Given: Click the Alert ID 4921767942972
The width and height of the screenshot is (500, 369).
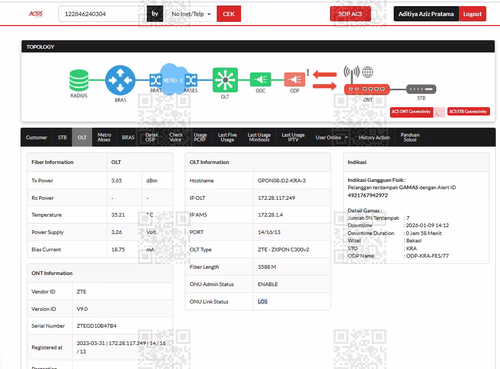Looking at the screenshot, I should (x=368, y=195).
